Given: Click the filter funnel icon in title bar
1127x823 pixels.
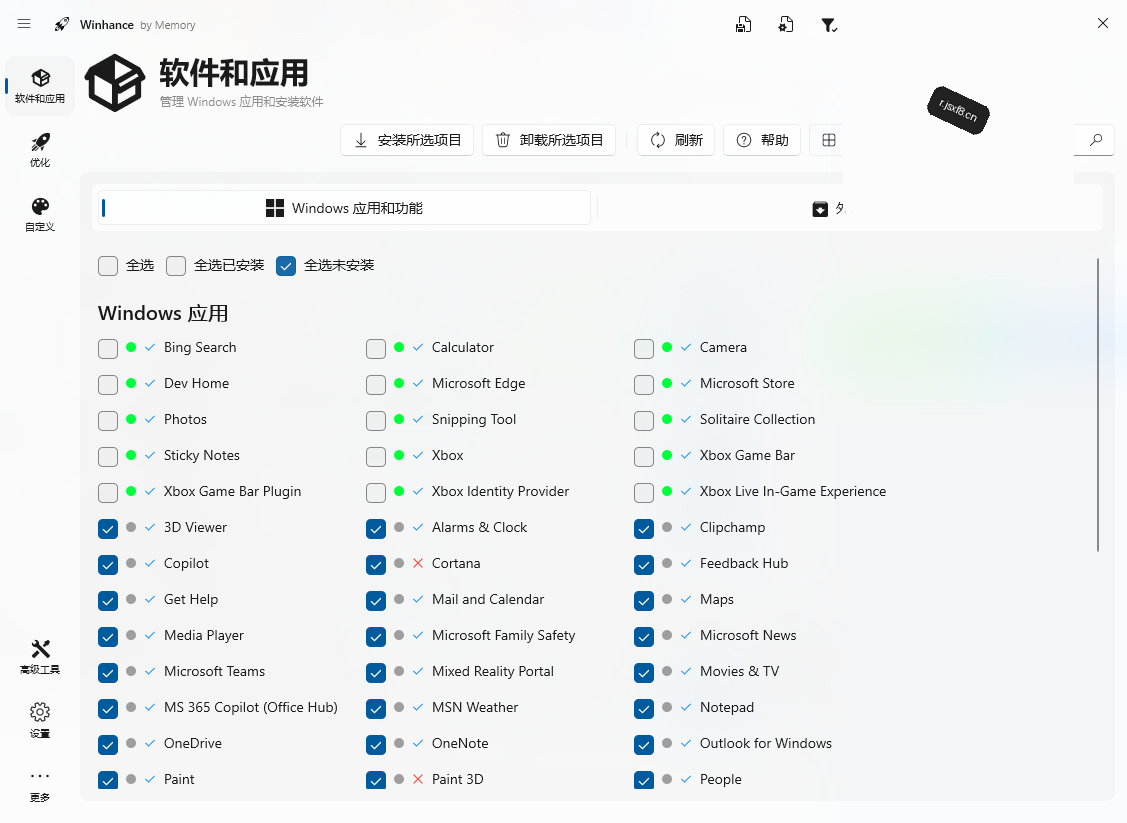Looking at the screenshot, I should click(829, 25).
